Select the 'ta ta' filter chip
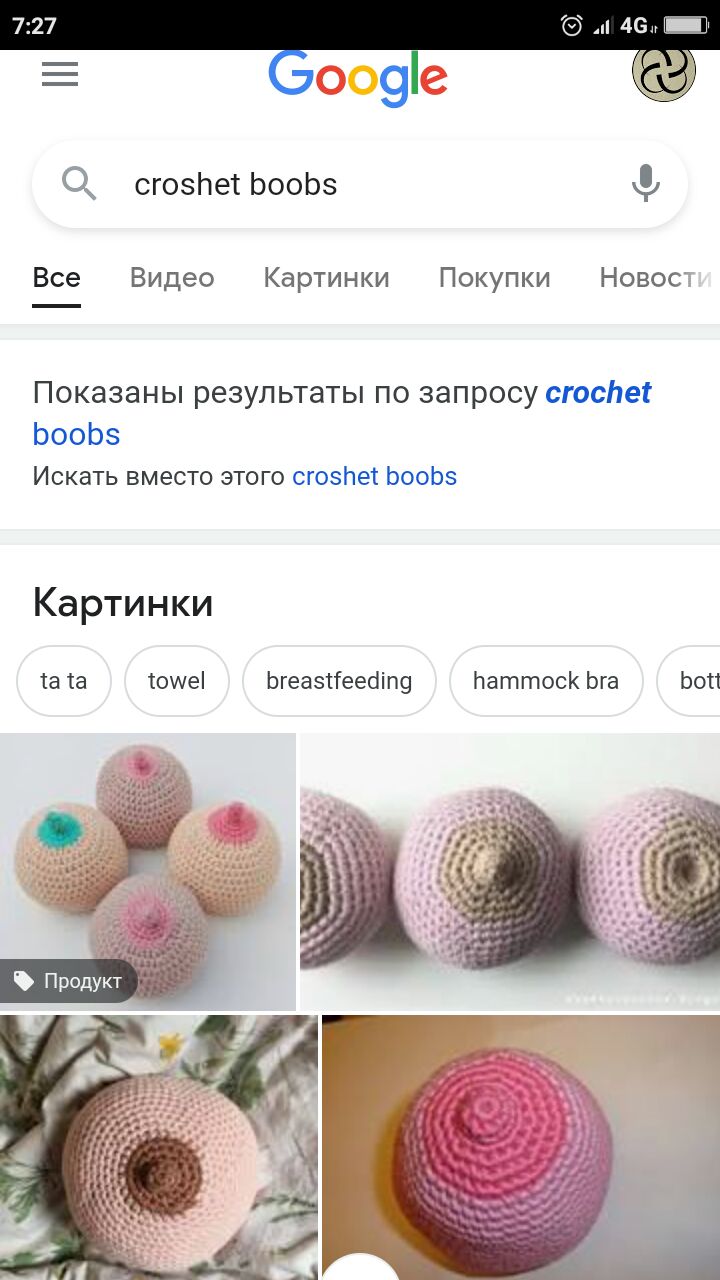 click(64, 681)
